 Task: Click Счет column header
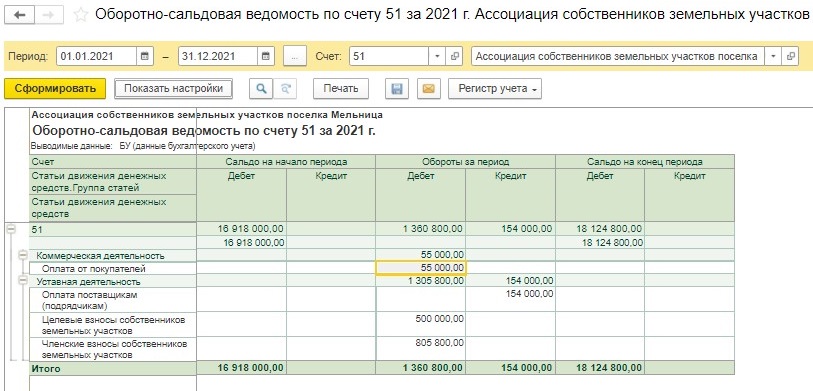click(x=113, y=161)
